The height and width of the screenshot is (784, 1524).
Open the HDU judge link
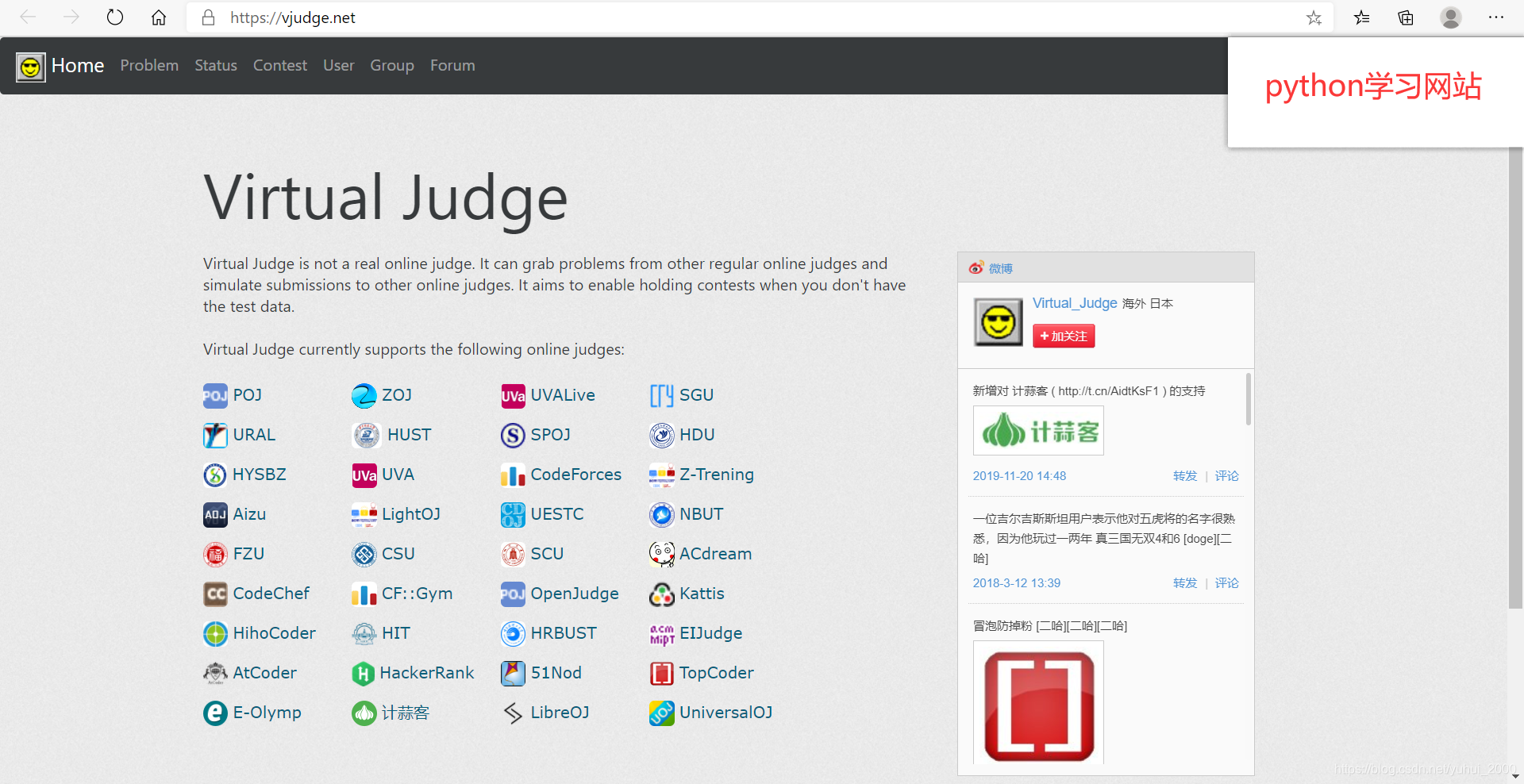[697, 435]
